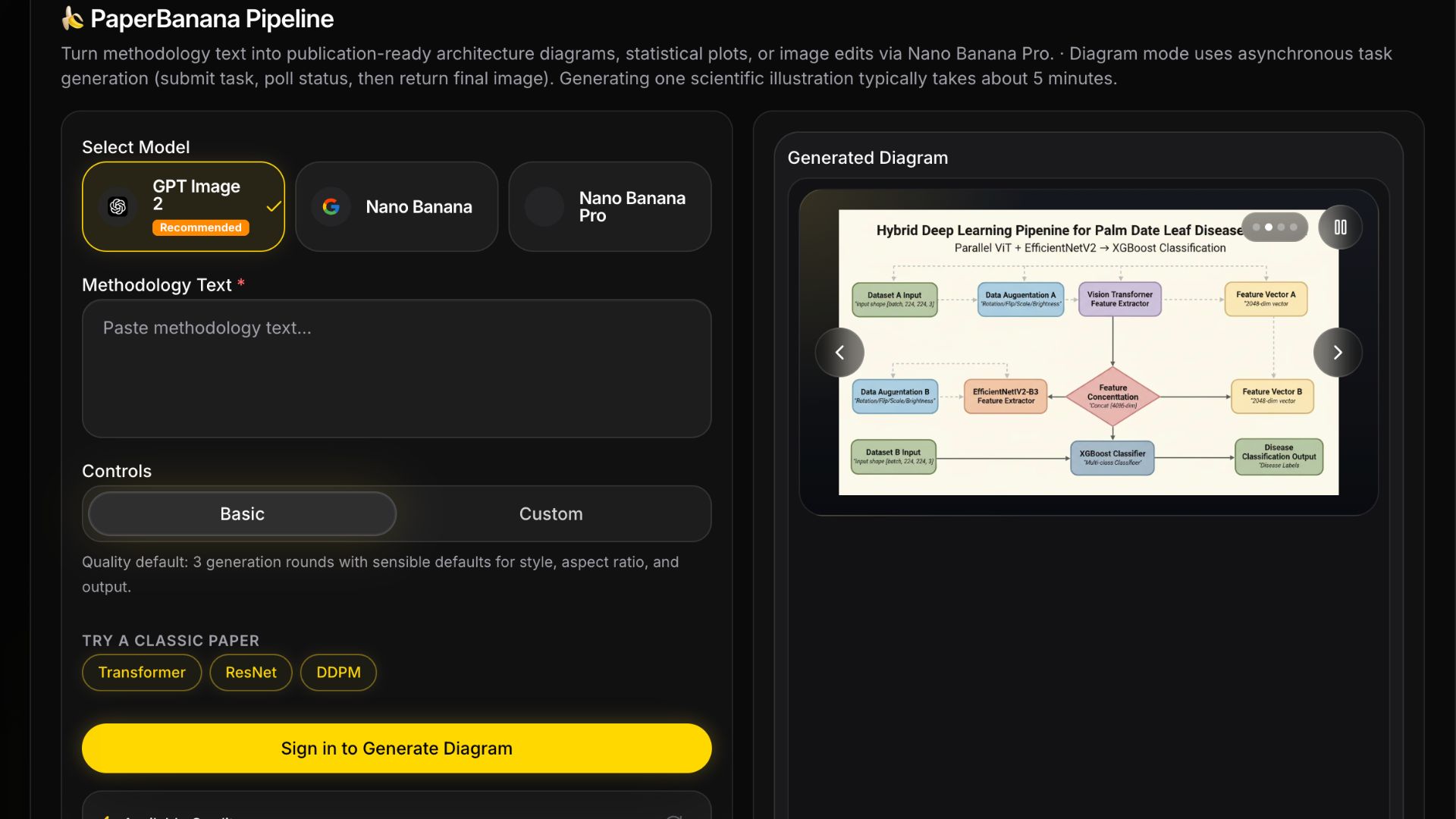Load the Transformer classic paper example
Image resolution: width=1456 pixels, height=819 pixels.
142,673
